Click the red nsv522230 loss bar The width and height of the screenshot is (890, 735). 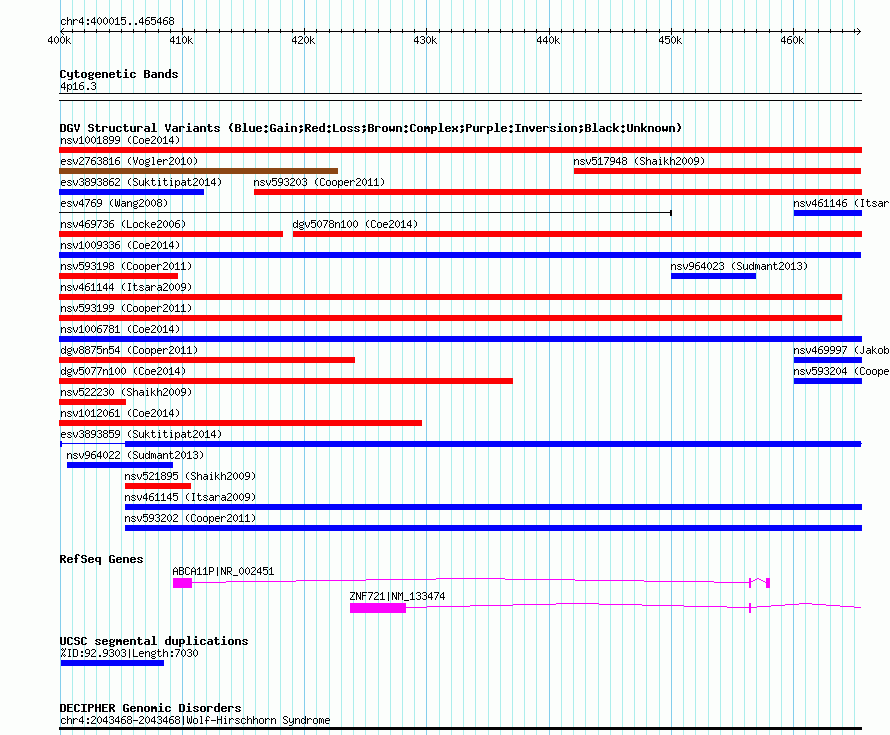coord(93,402)
